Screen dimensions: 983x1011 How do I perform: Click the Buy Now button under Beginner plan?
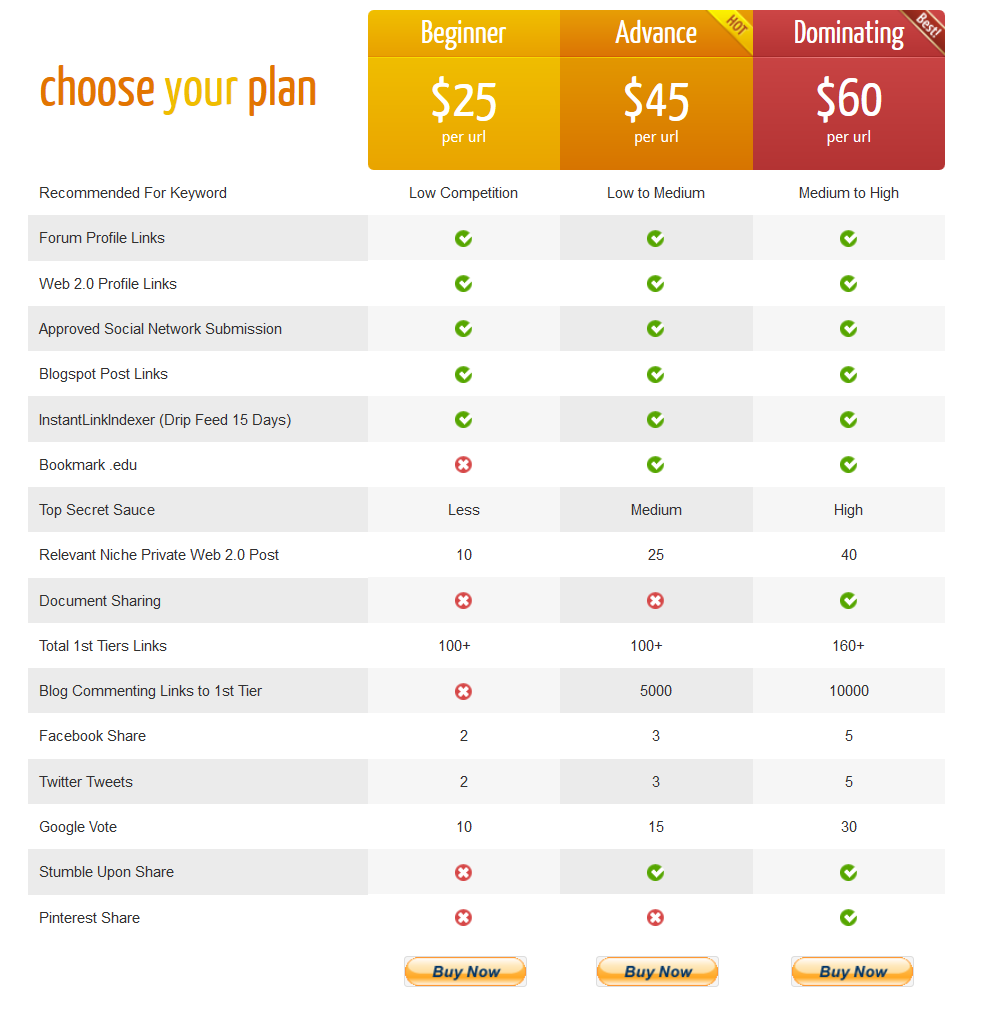click(465, 971)
